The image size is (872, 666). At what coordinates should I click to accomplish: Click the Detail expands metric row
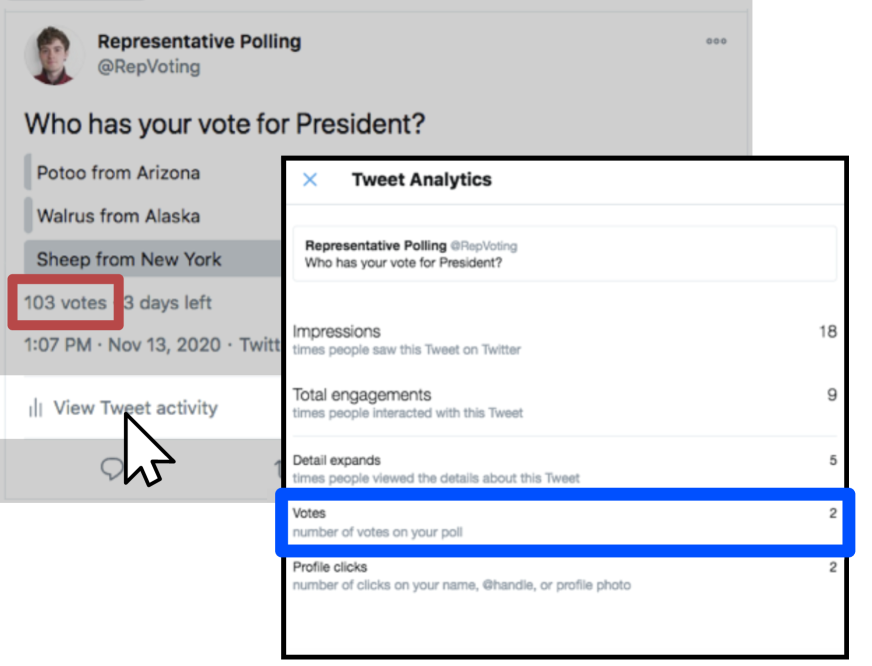pos(564,468)
